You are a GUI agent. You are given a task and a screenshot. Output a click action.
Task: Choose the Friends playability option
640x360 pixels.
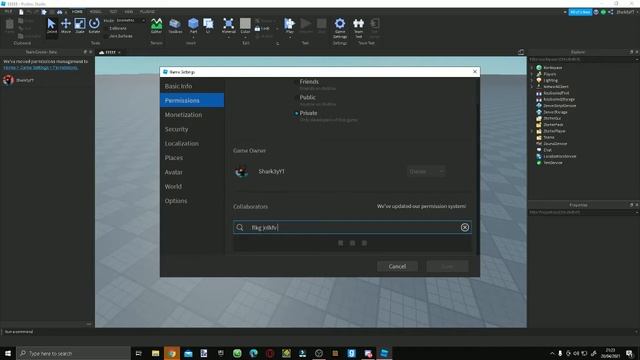pyautogui.click(x=297, y=82)
